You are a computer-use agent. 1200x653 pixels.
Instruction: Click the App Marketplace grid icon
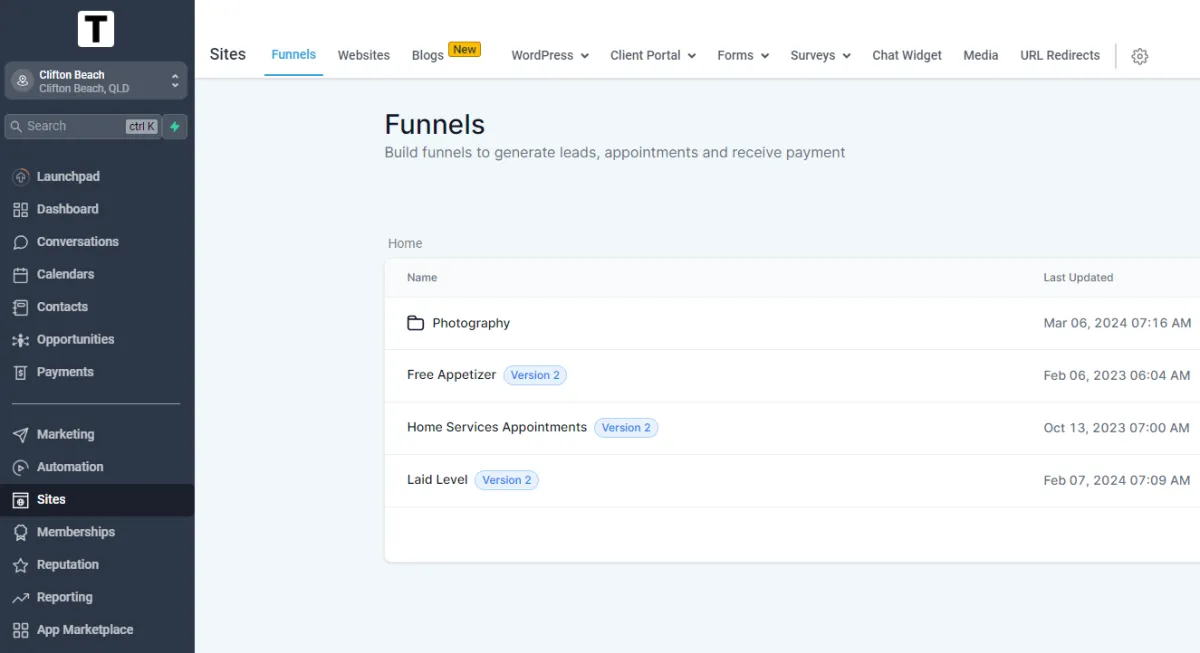pos(20,630)
